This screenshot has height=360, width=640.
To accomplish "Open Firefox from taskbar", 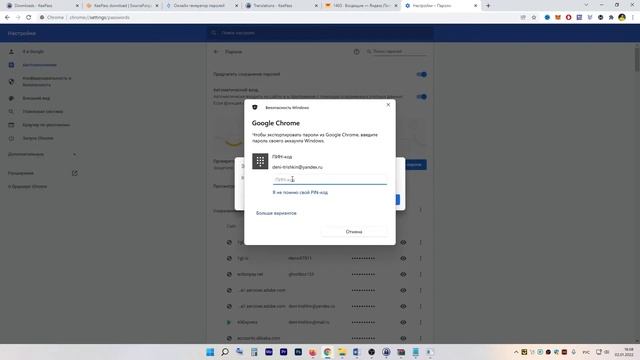I will [313, 352].
